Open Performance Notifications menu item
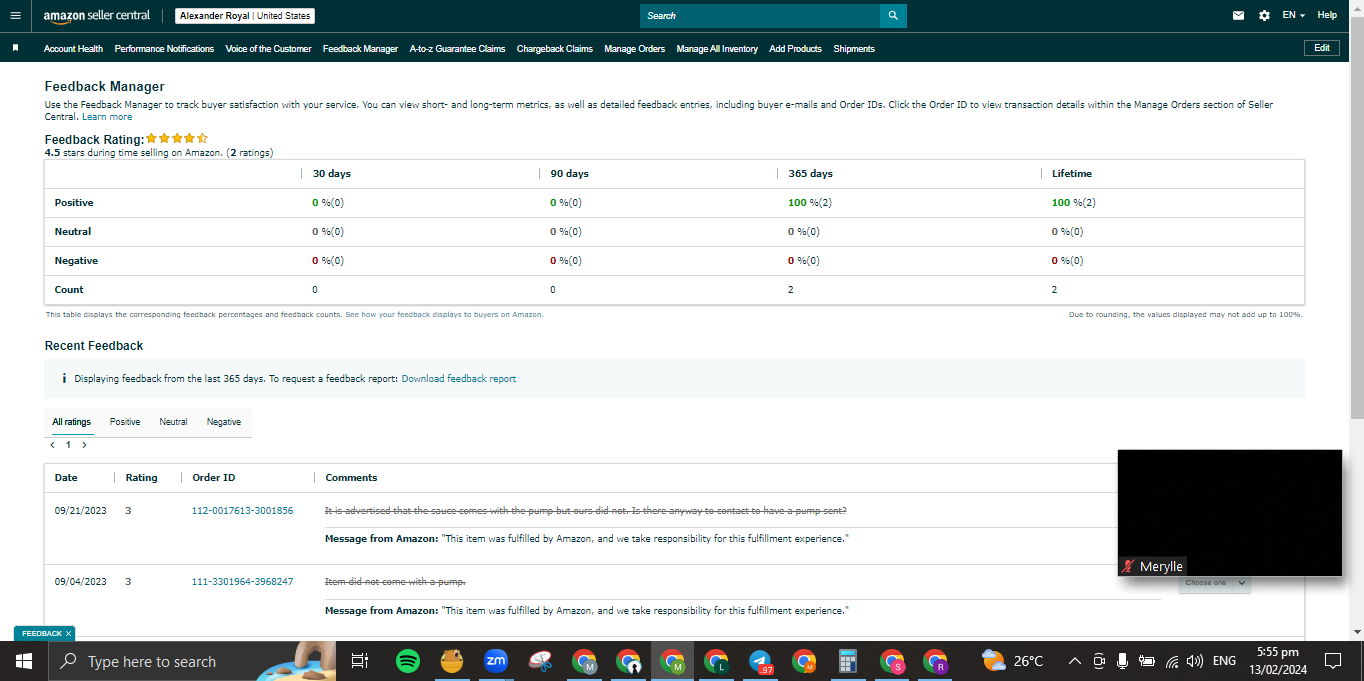The image size is (1364, 681). (x=164, y=48)
